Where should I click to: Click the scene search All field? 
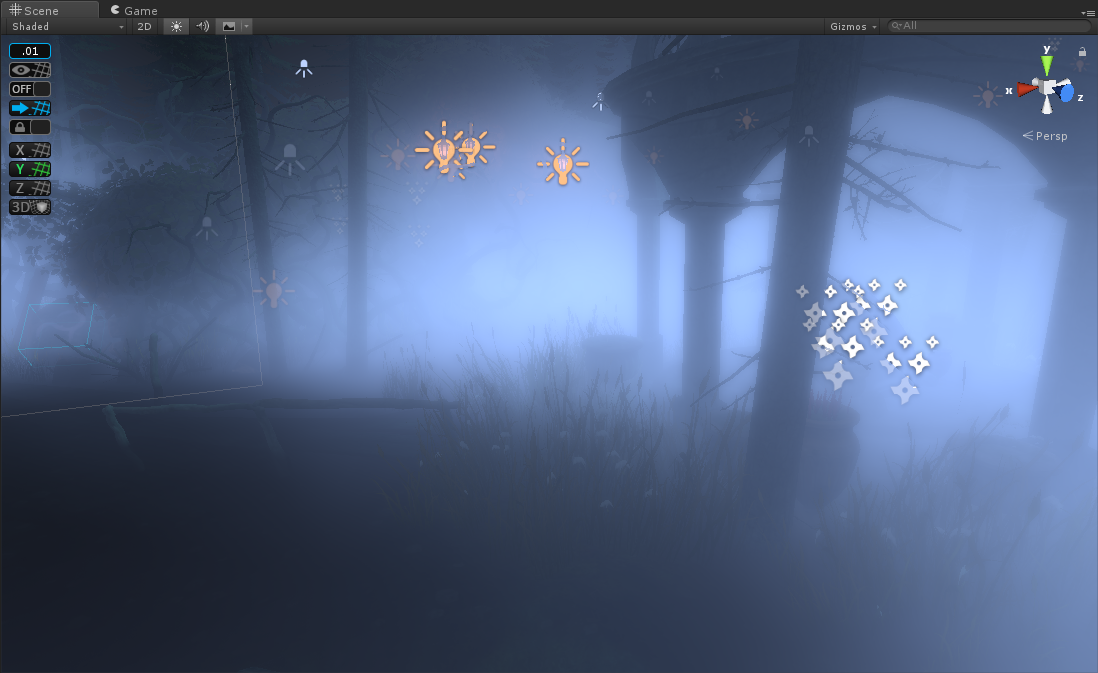[x=989, y=26]
